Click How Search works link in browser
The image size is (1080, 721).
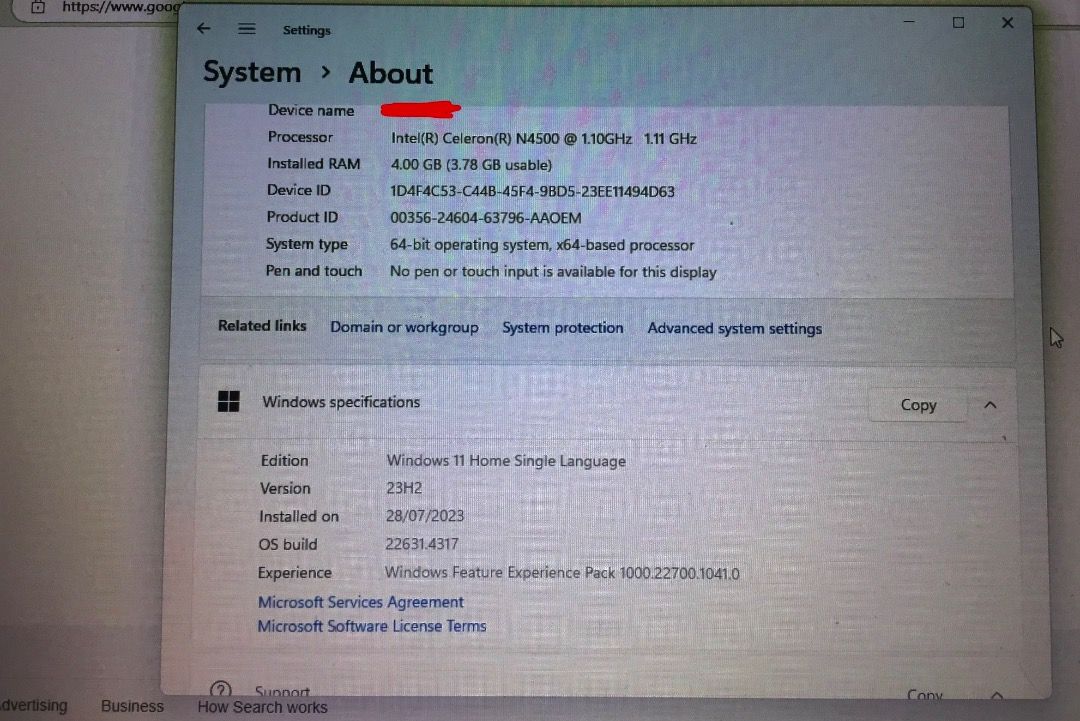point(262,707)
